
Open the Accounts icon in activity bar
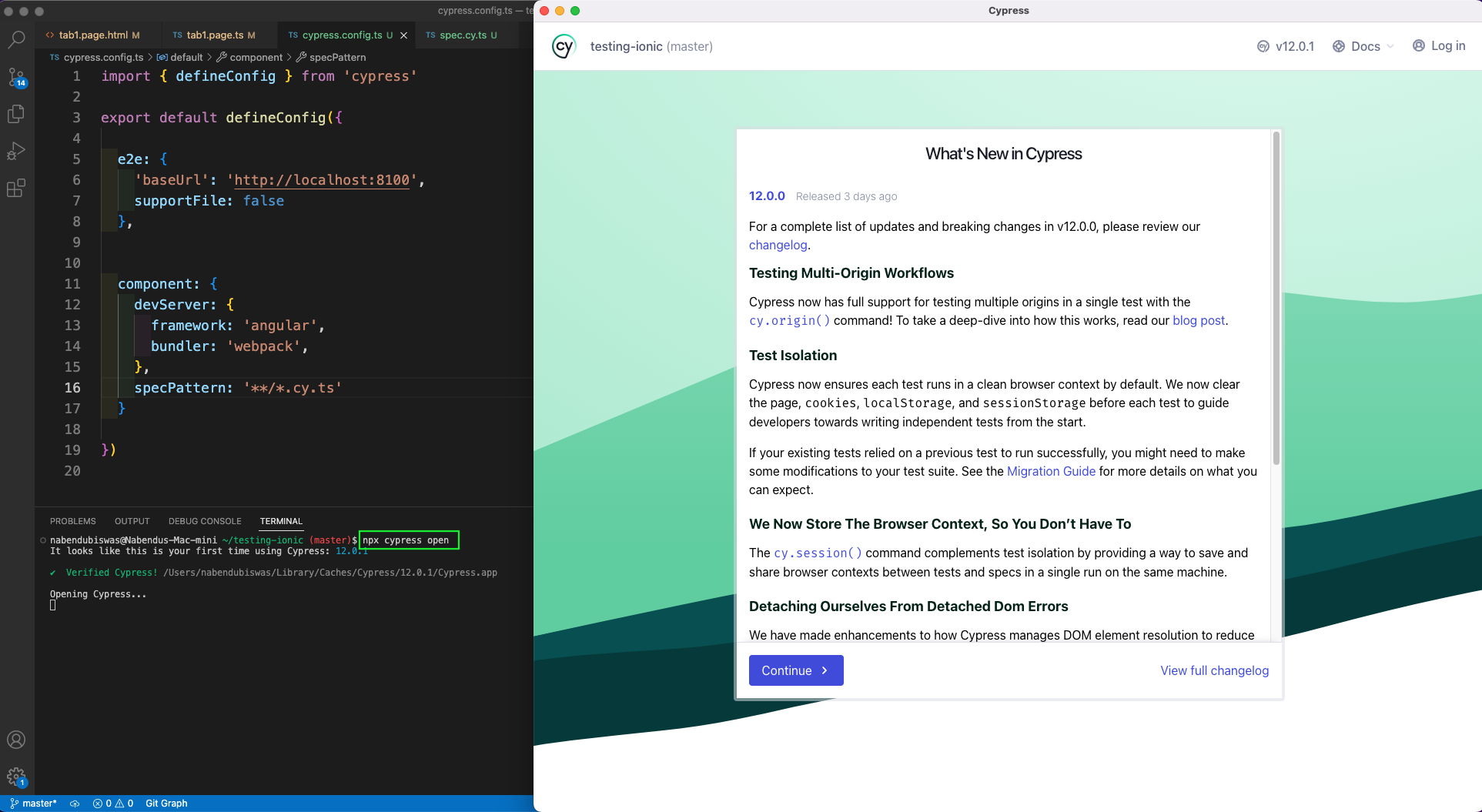pos(16,740)
